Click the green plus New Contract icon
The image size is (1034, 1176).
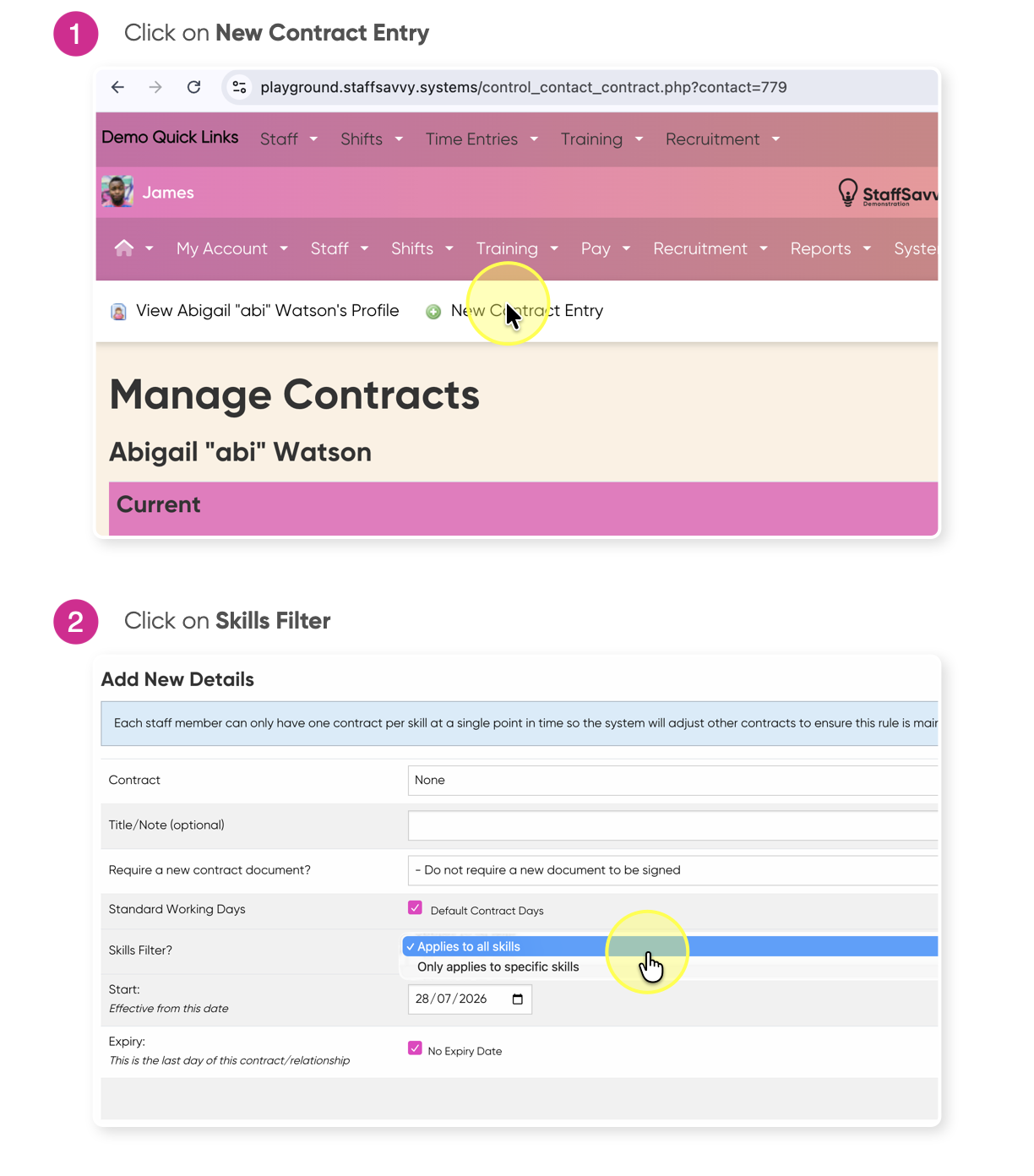[433, 312]
